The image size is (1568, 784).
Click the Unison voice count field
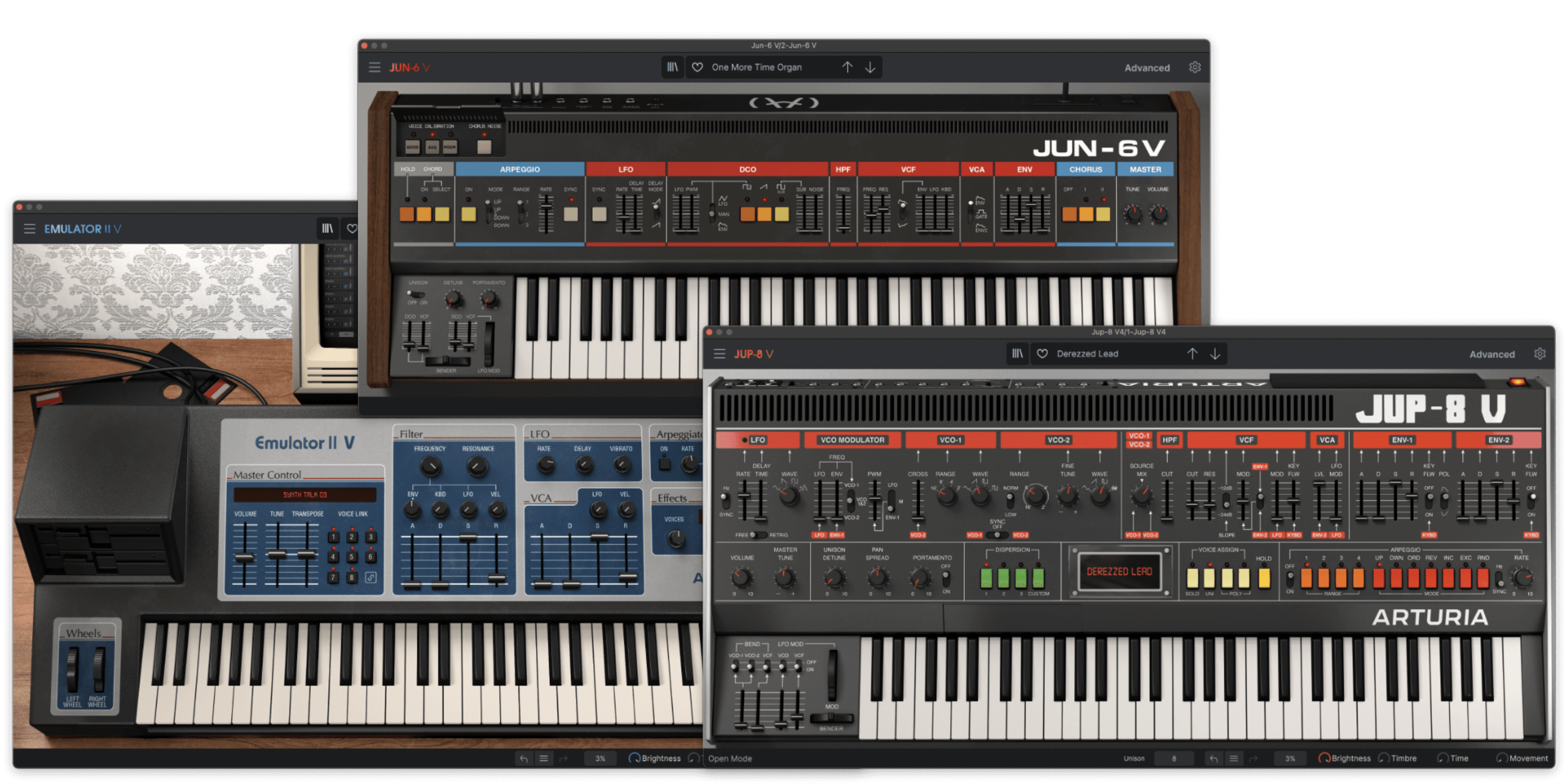pos(1173,758)
